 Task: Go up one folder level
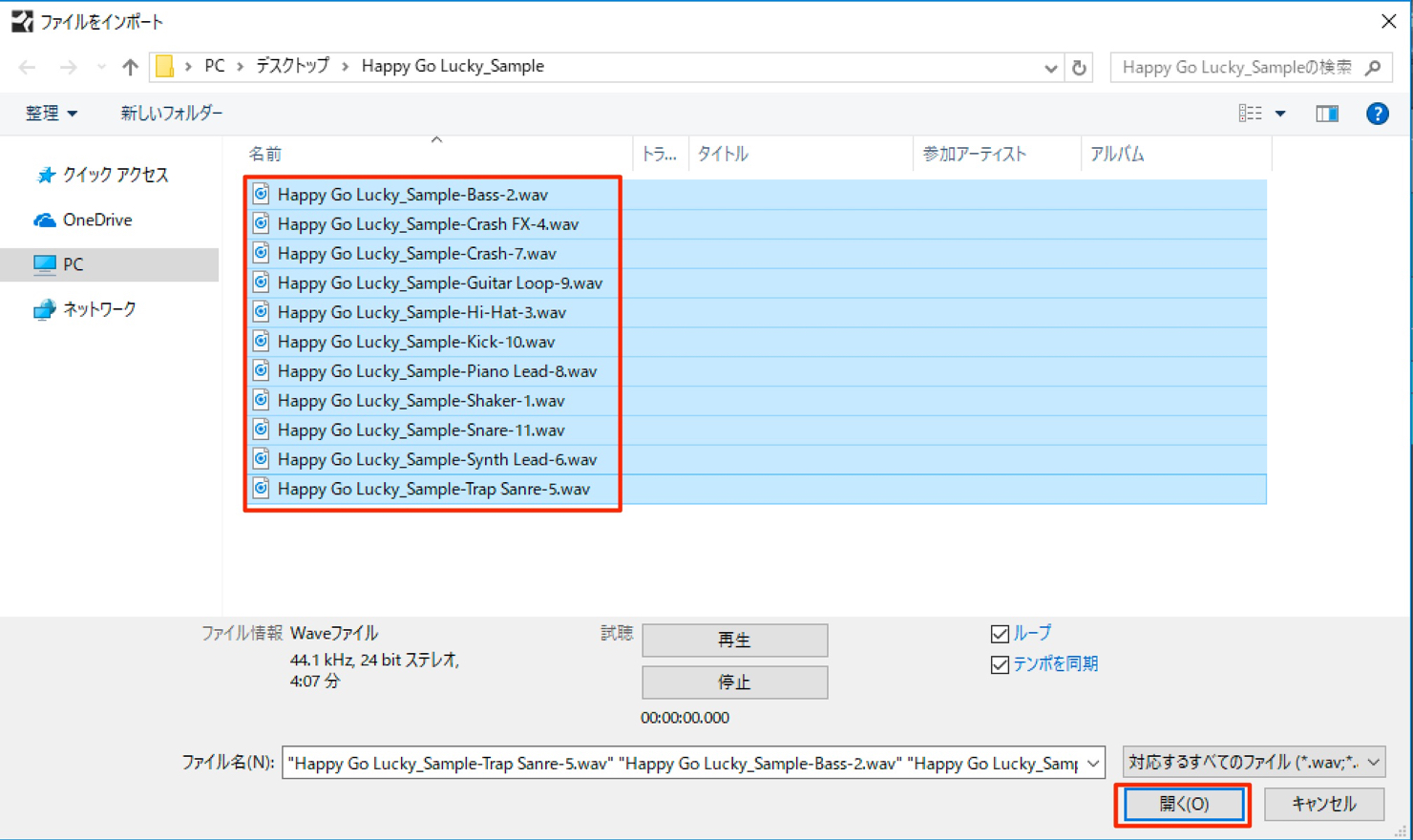[130, 67]
